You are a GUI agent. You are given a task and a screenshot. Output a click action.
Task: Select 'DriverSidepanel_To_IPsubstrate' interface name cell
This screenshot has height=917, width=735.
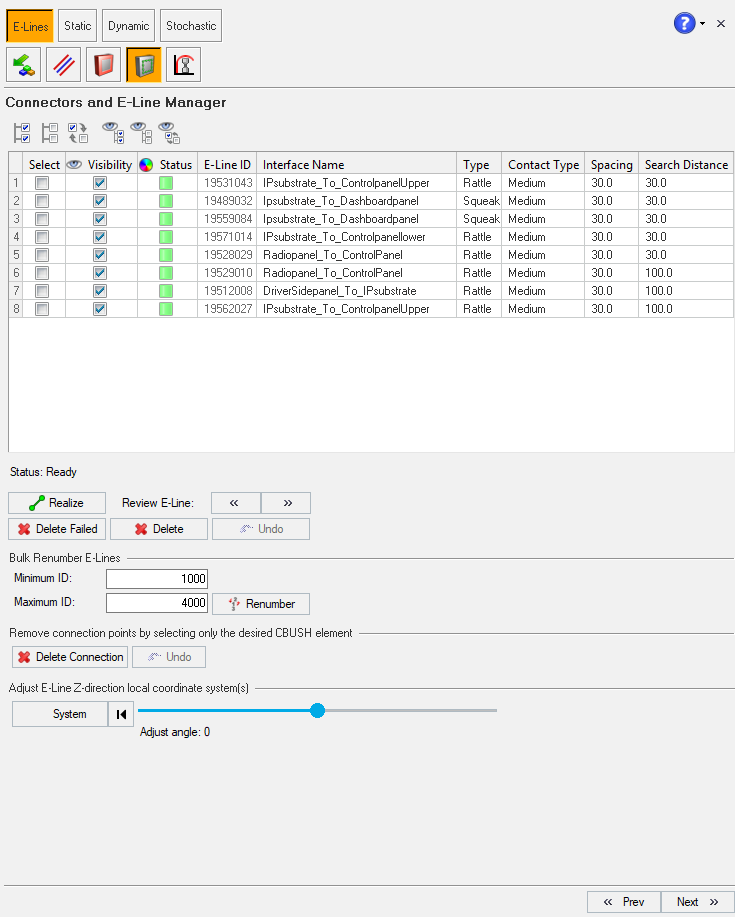coord(357,291)
